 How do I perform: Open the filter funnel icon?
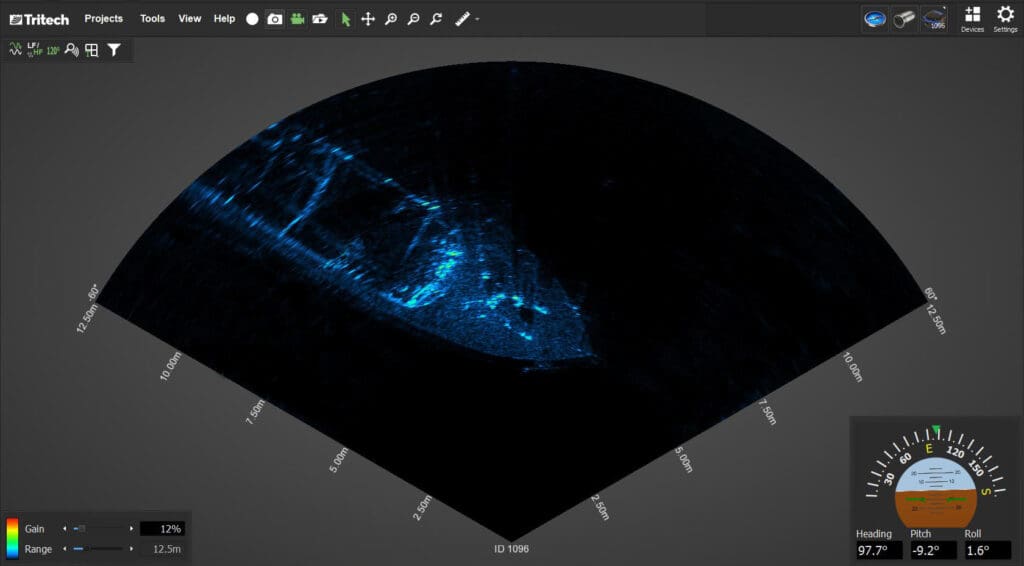click(114, 49)
